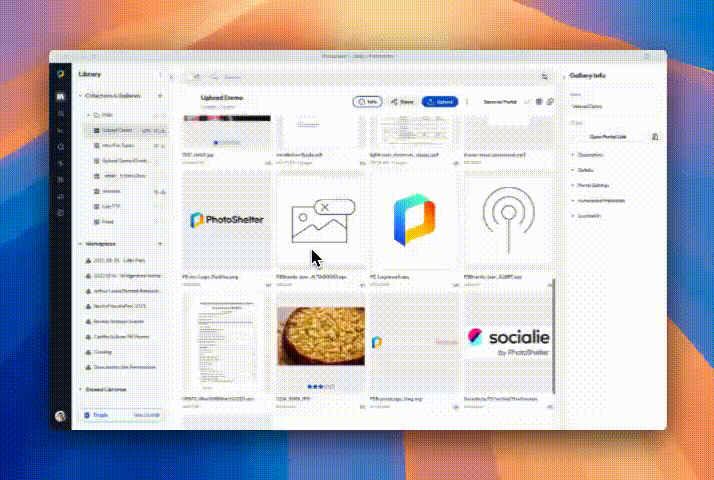Select the PhotoShelter wordmark logo thumbnail
Image resolution: width=714 pixels, height=480 pixels.
[226, 220]
